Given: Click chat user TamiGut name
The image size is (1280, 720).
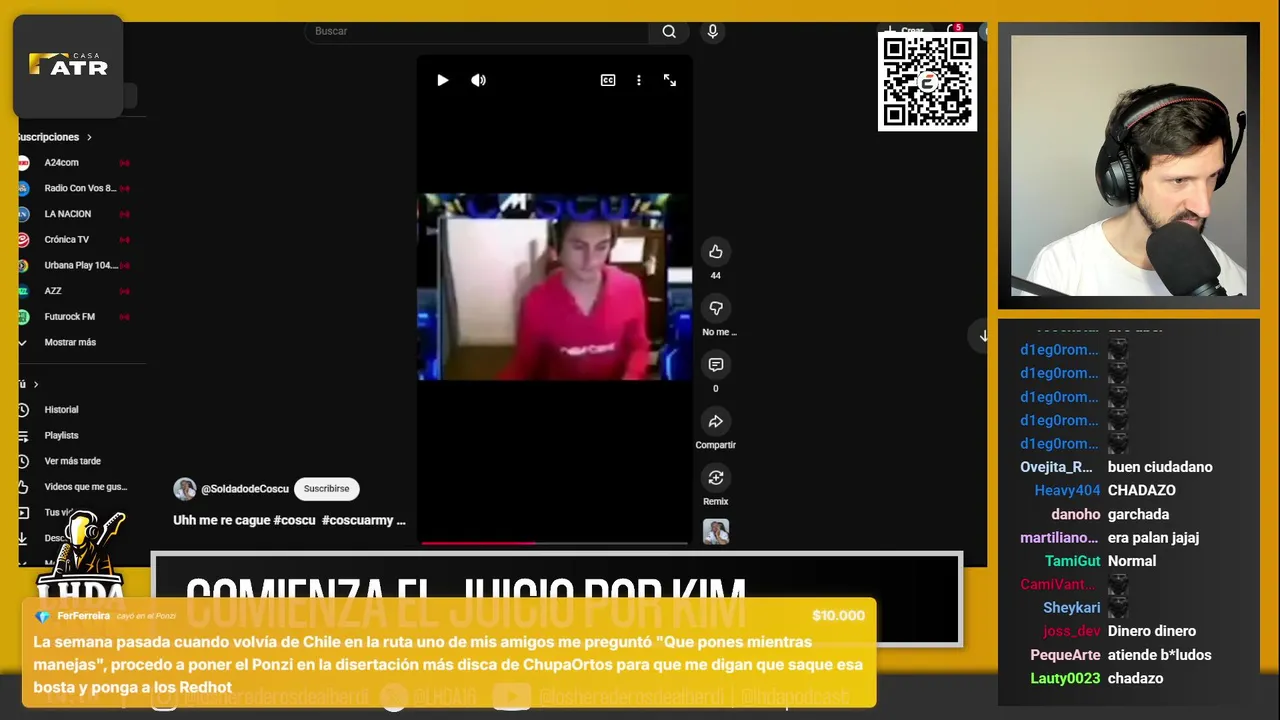Looking at the screenshot, I should click(x=1072, y=561).
